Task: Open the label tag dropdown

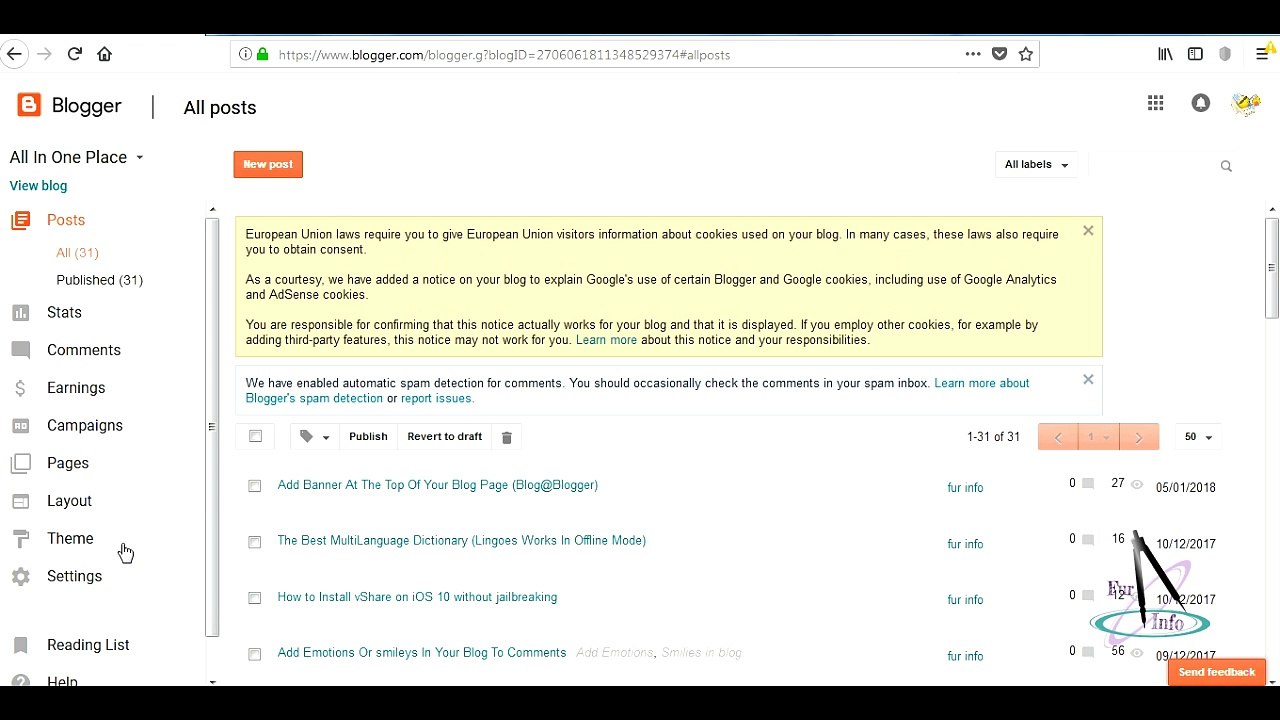Action: 314,437
